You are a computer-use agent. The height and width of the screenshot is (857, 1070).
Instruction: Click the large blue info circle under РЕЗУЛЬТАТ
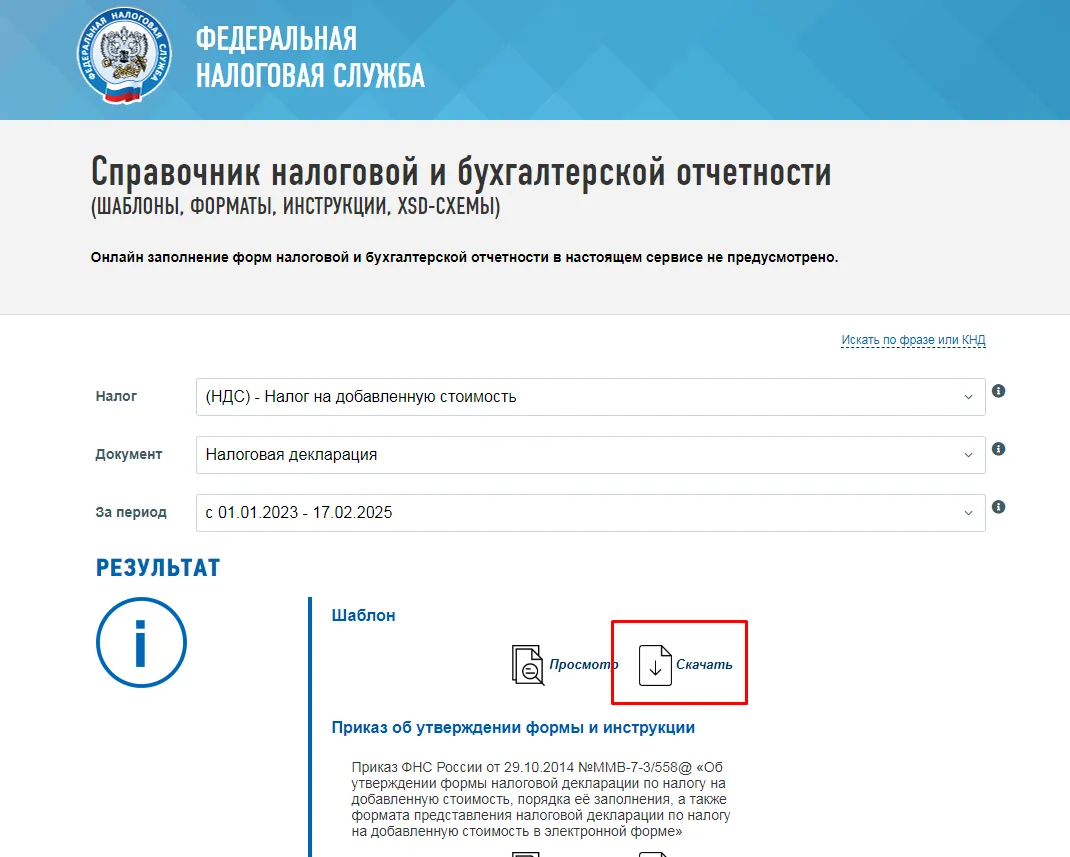click(141, 643)
